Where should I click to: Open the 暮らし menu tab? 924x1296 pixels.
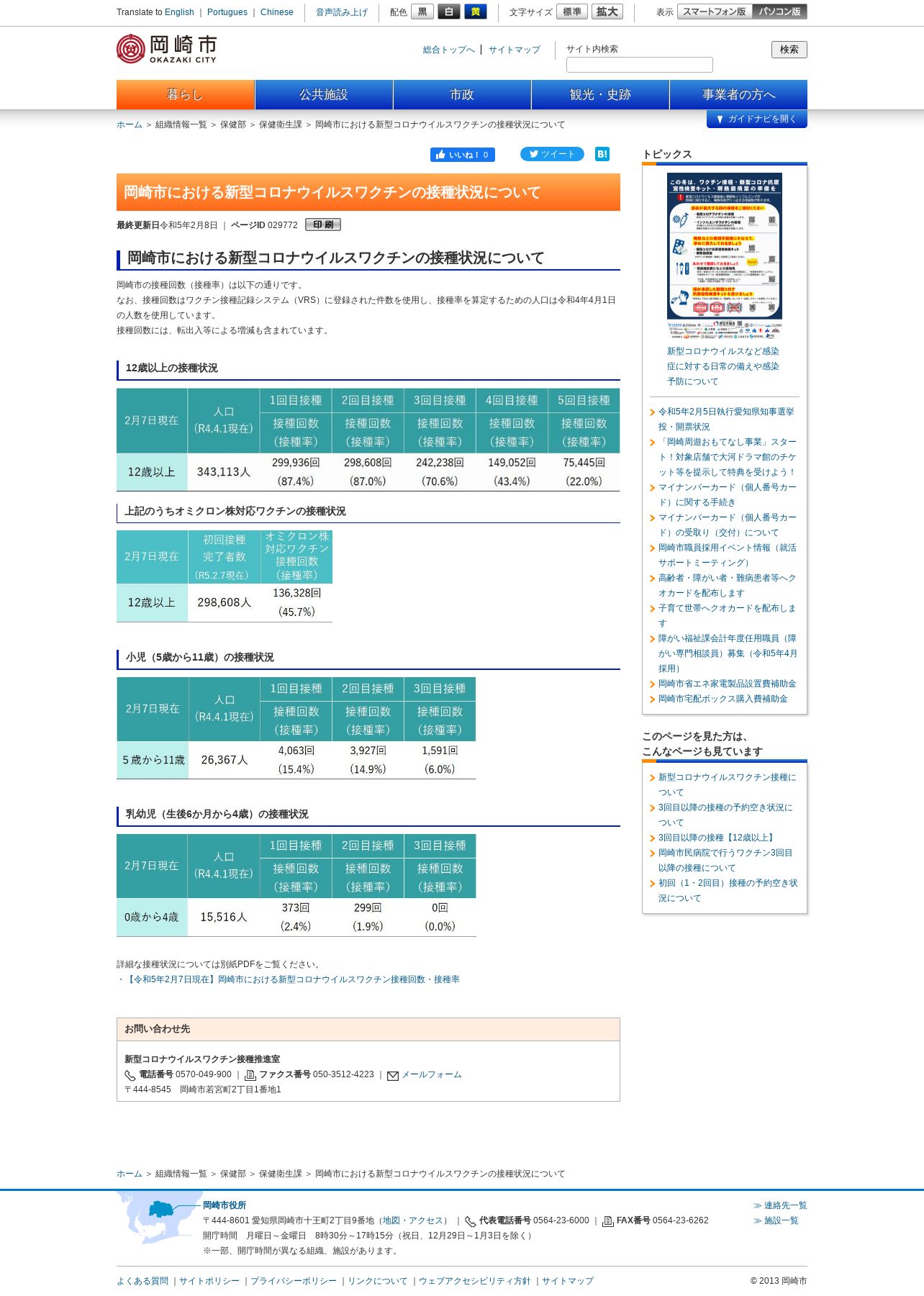(186, 94)
